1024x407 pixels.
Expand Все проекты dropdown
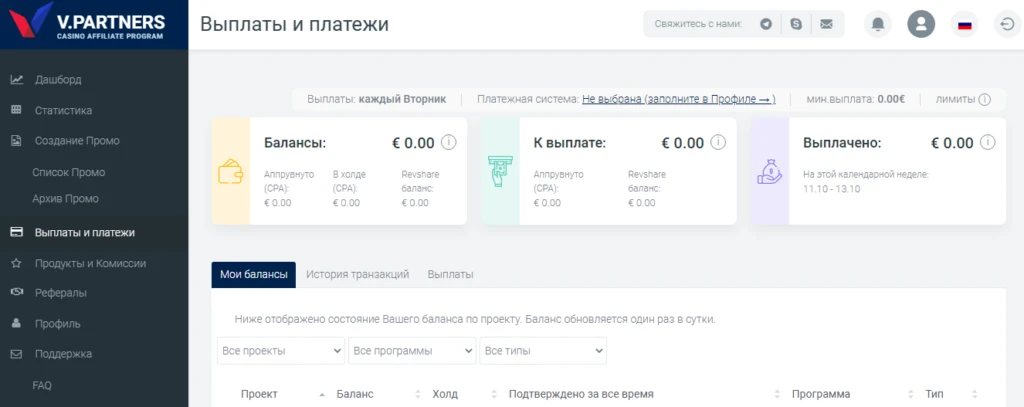coord(281,351)
